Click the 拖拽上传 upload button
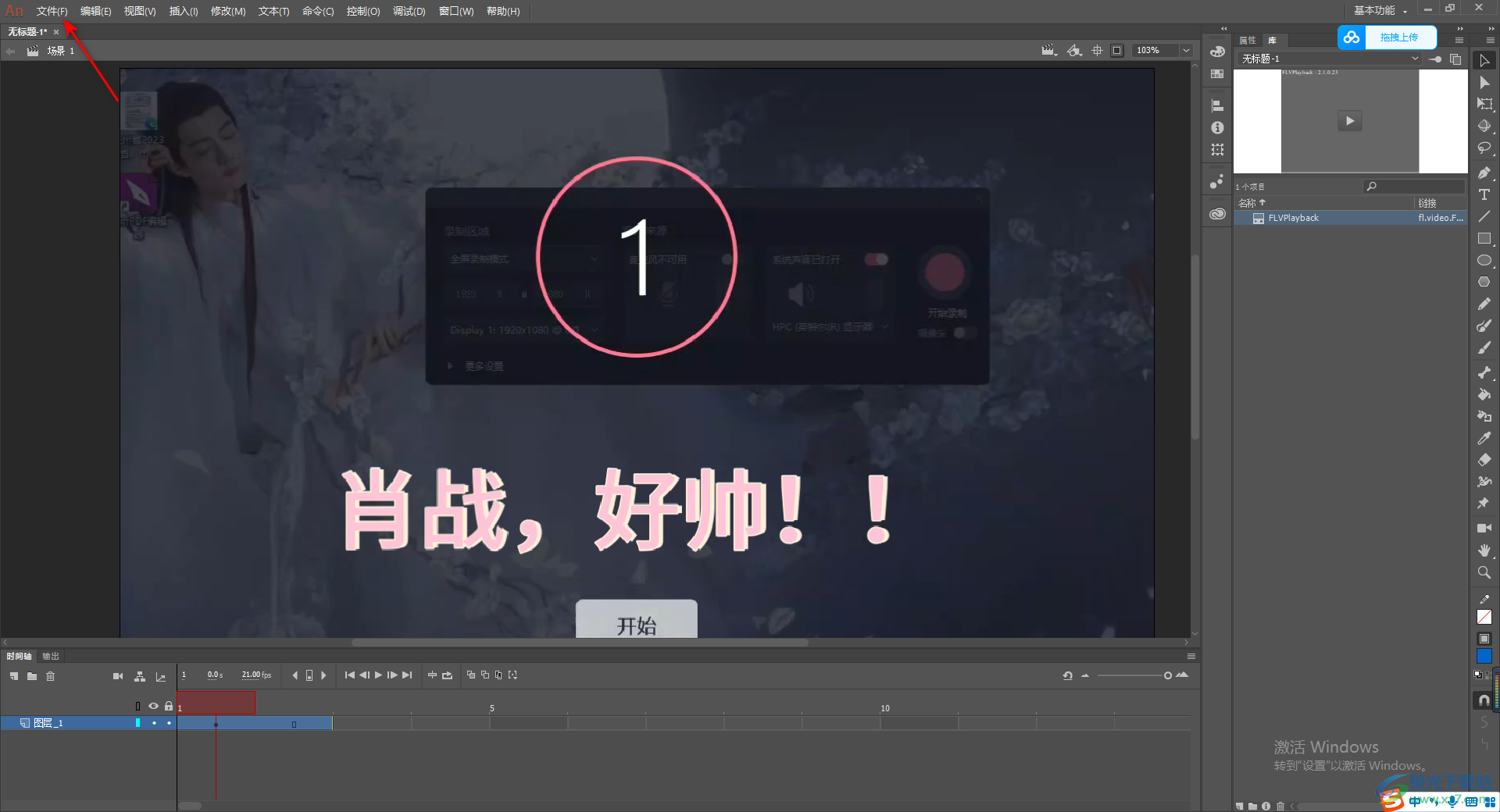This screenshot has width=1500, height=812. [1387, 37]
